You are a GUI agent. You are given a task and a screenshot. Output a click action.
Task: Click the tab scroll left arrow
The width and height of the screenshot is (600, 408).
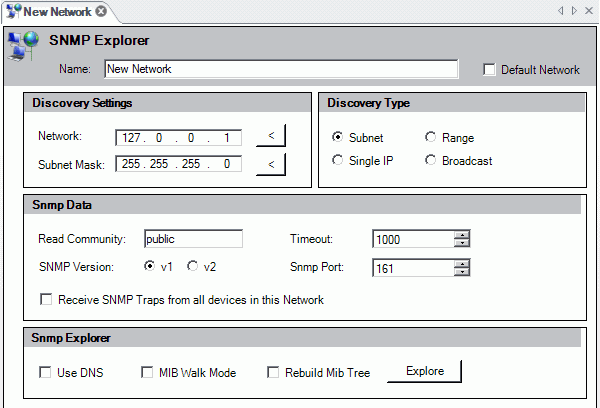pyautogui.click(x=559, y=11)
